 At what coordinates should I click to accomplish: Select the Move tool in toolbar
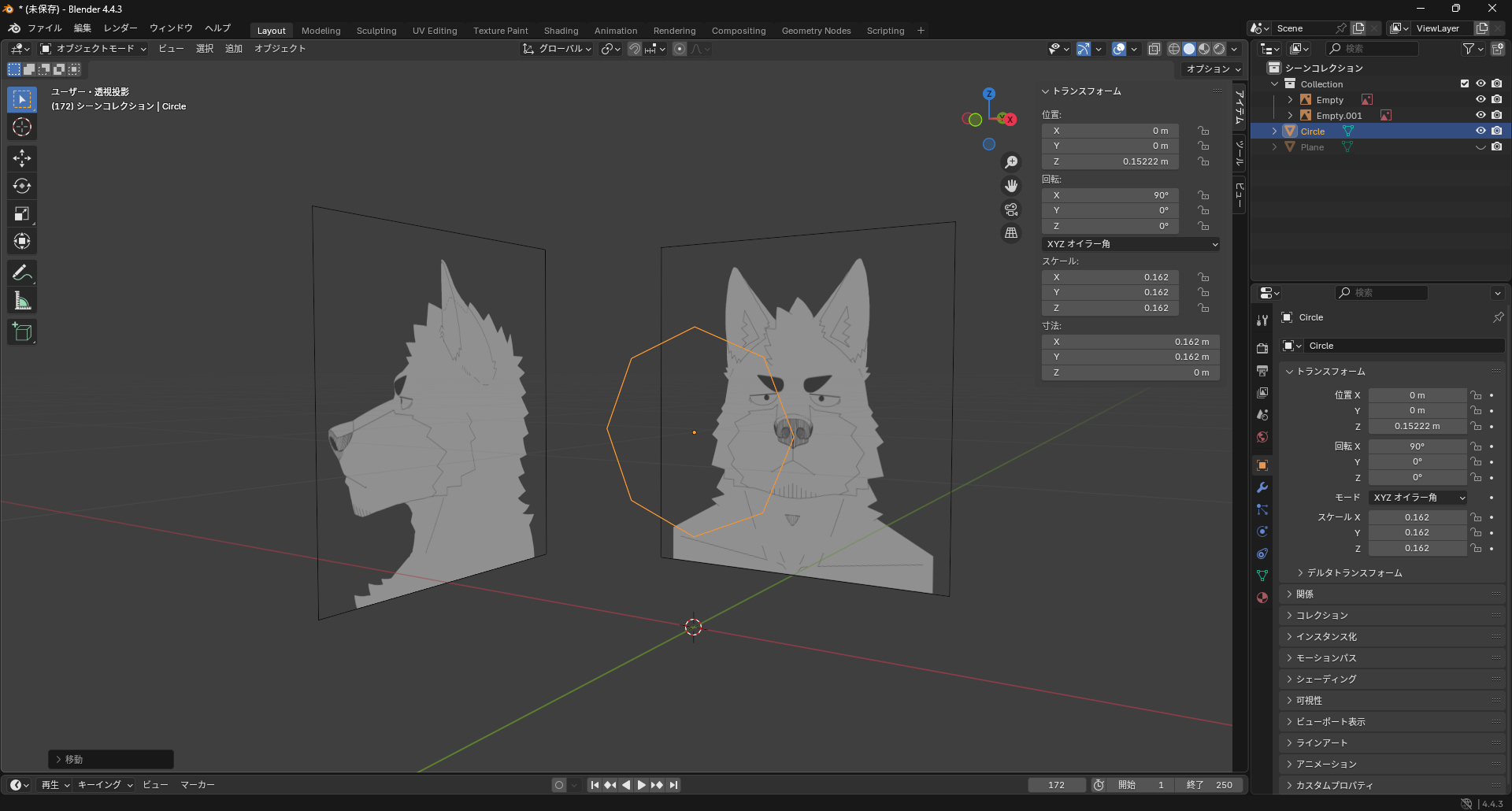coord(22,158)
